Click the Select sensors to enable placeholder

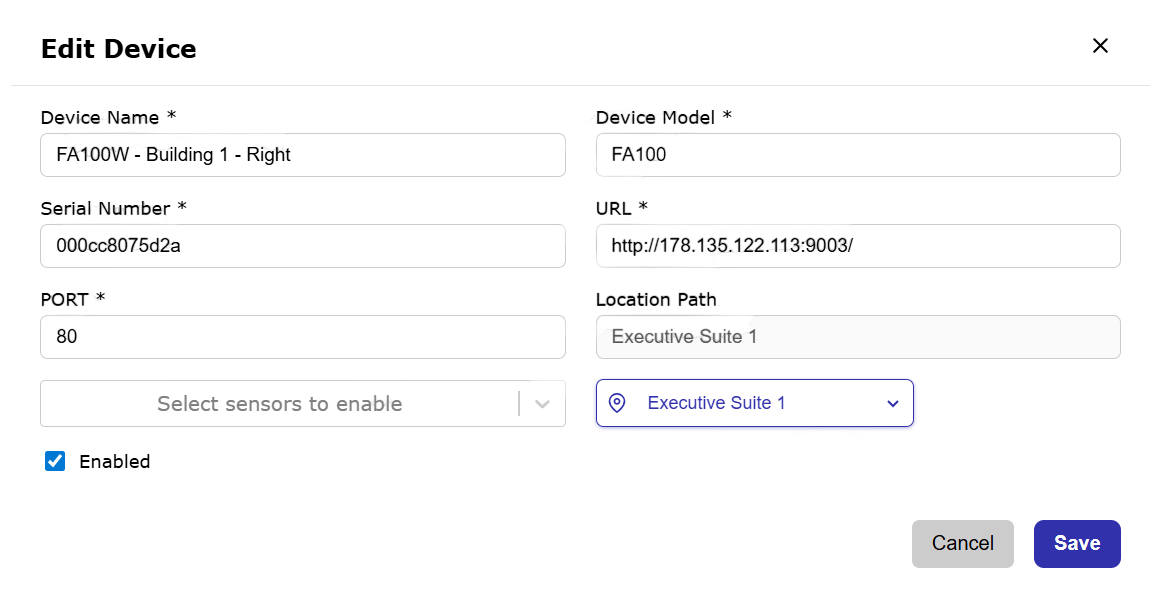[x=279, y=404]
